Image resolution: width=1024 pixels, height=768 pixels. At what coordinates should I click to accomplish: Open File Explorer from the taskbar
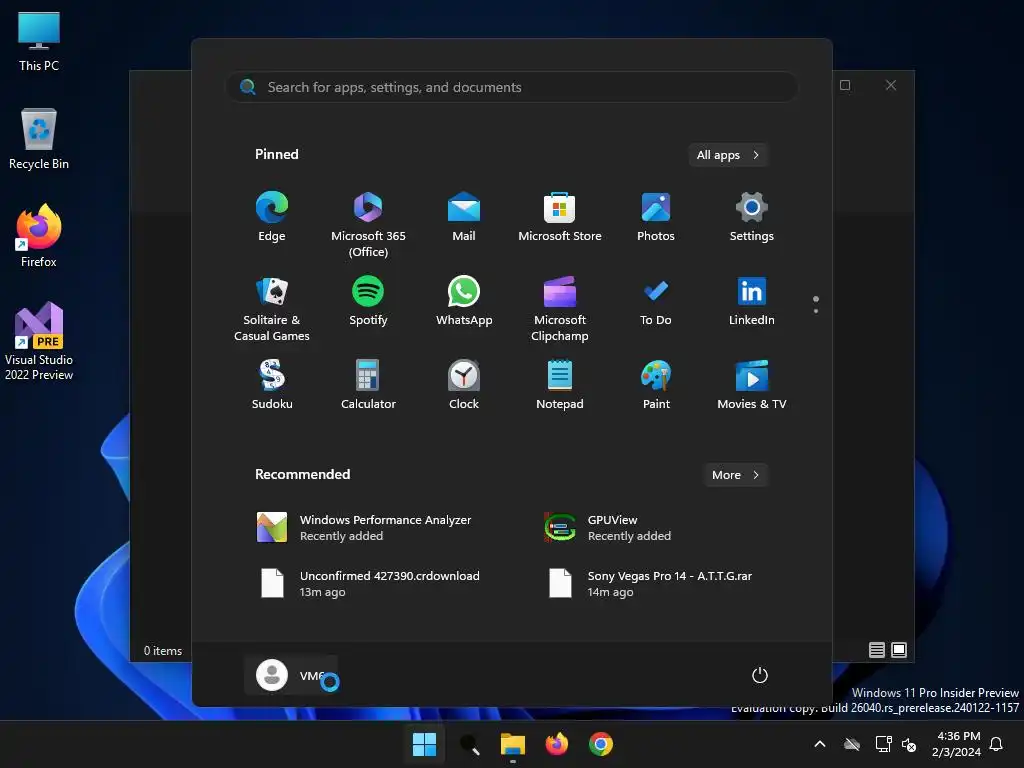tap(513, 744)
